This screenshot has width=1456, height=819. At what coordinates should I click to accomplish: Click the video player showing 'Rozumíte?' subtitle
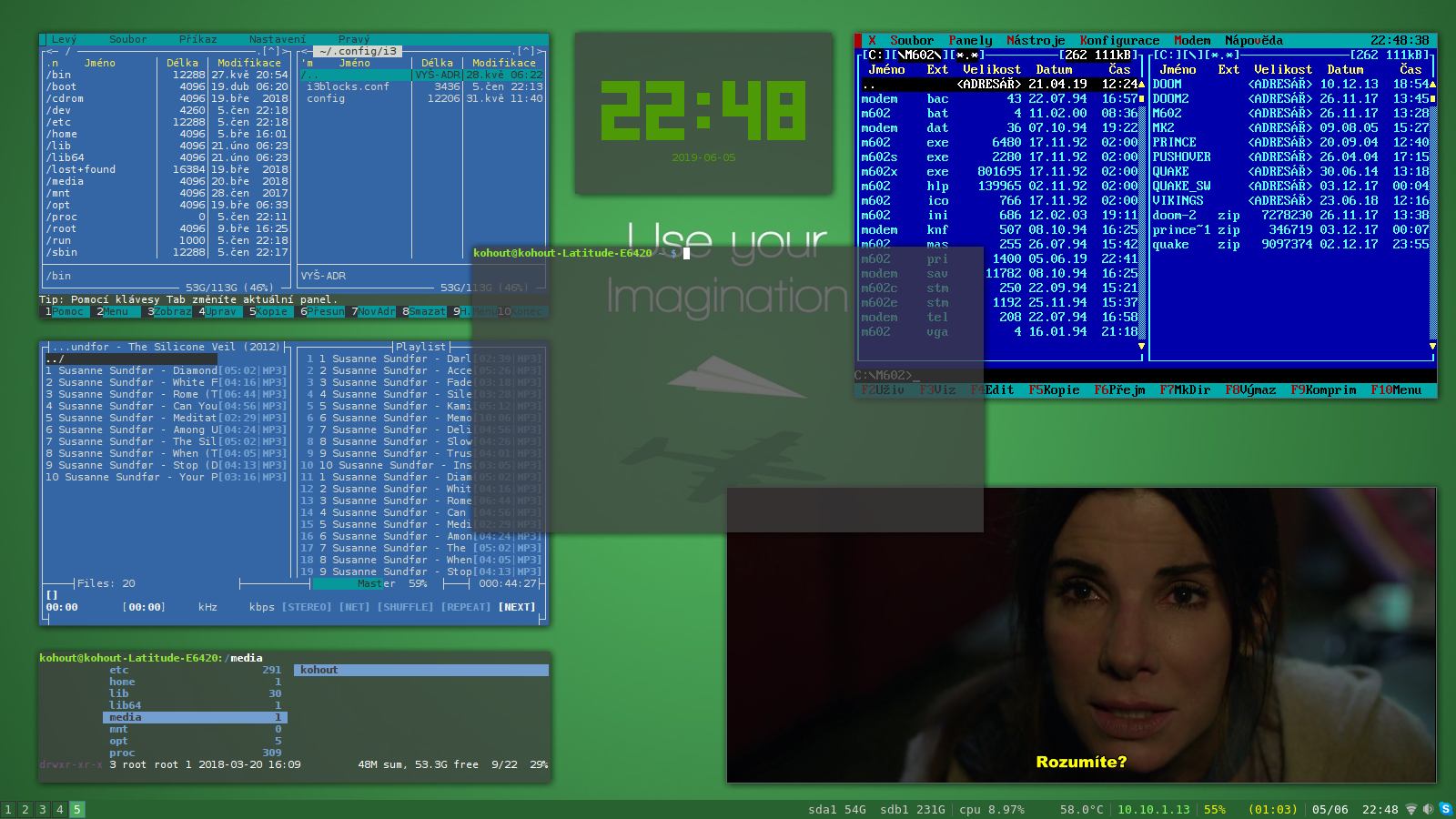click(x=1081, y=635)
